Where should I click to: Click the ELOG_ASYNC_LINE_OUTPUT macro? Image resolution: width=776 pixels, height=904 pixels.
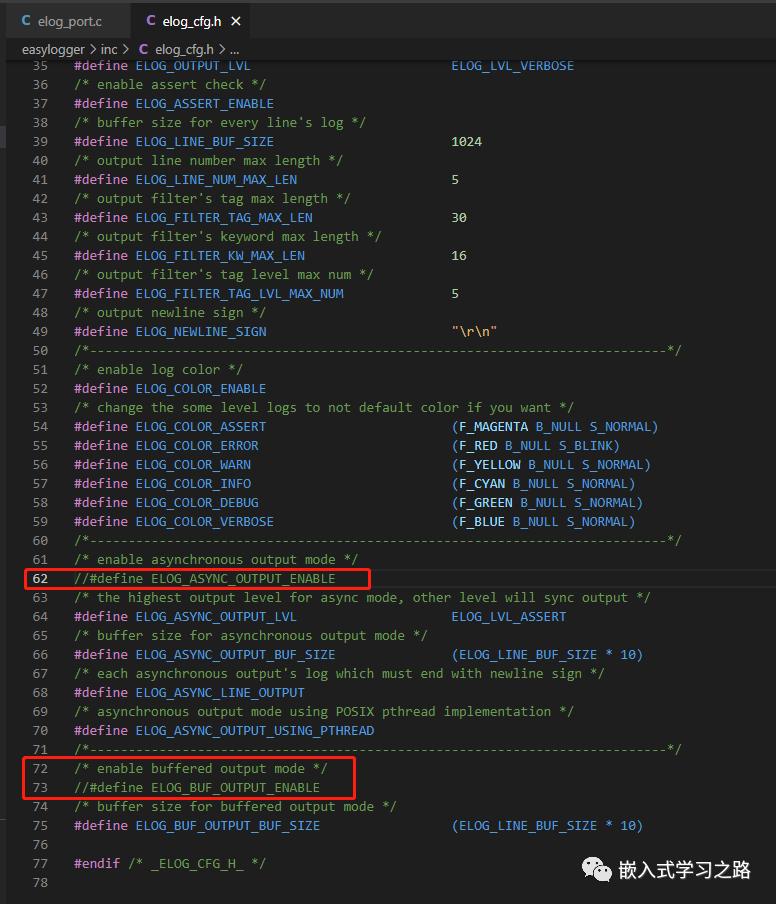[220, 692]
